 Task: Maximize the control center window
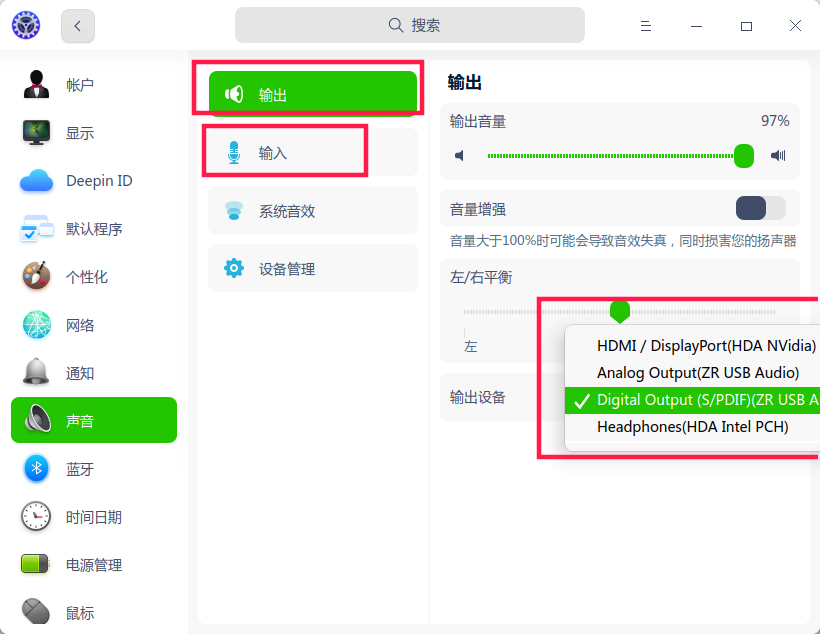pyautogui.click(x=746, y=26)
